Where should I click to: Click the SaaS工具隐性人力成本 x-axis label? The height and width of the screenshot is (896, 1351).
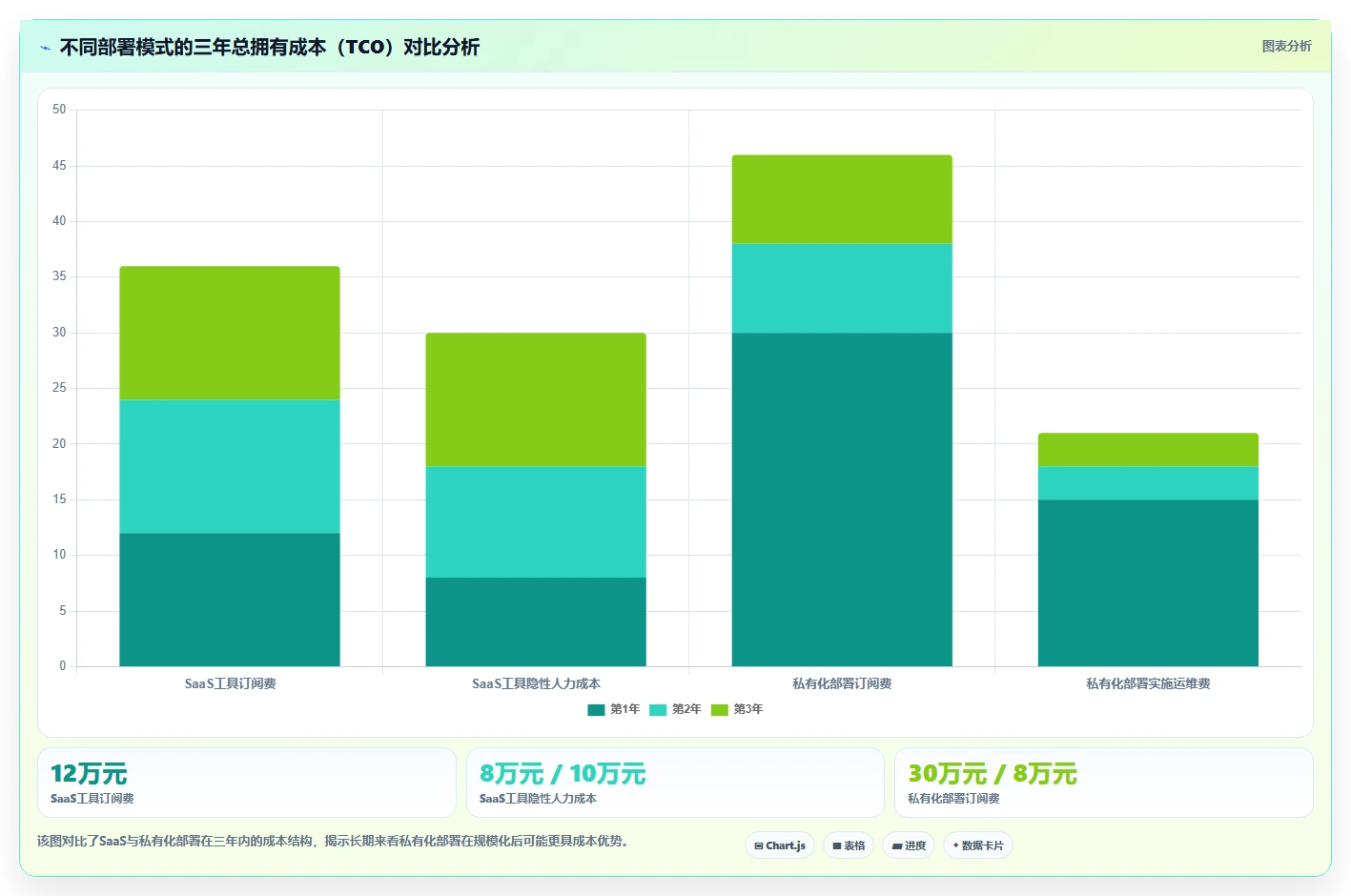click(536, 683)
